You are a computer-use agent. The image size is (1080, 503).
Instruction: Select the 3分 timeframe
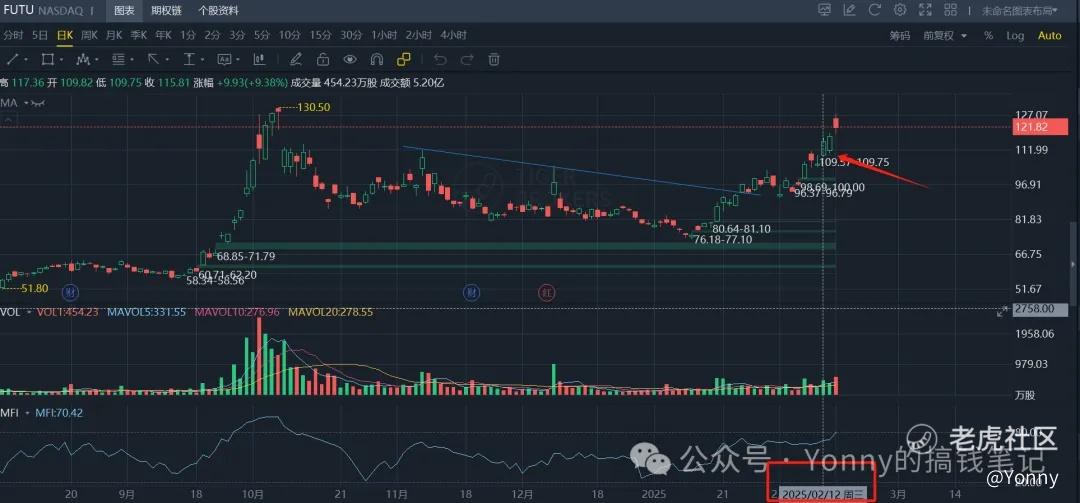click(237, 35)
